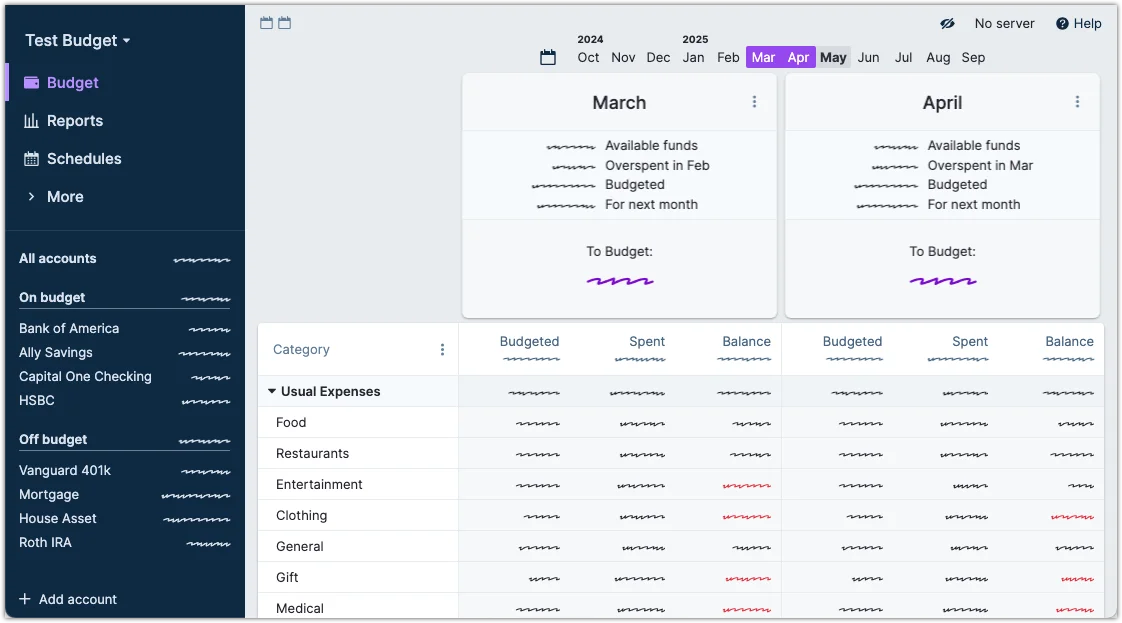The width and height of the screenshot is (1122, 623).
Task: Open Reports via the chart icon
Action: 31,121
